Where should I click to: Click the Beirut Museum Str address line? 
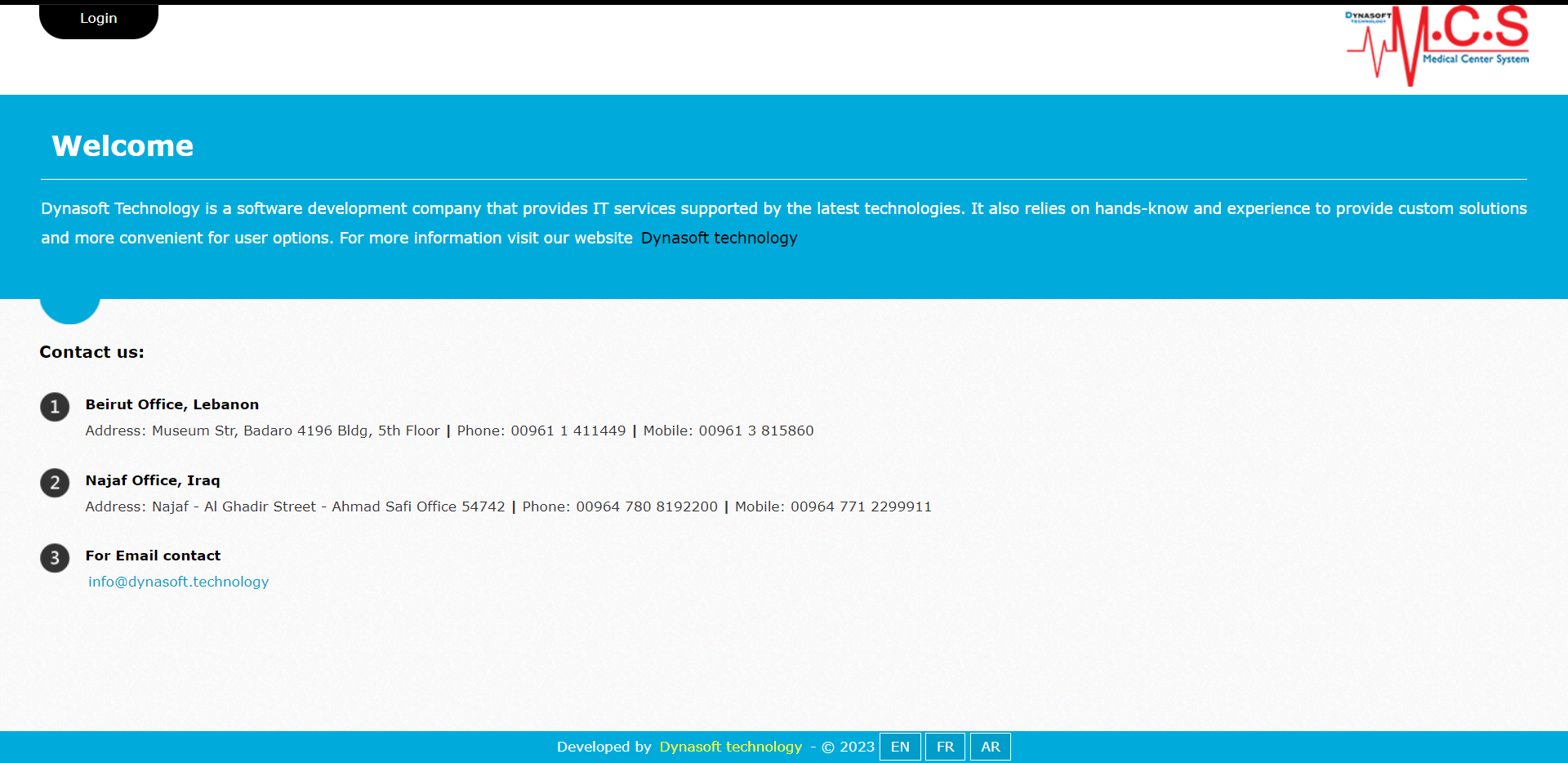coord(262,431)
